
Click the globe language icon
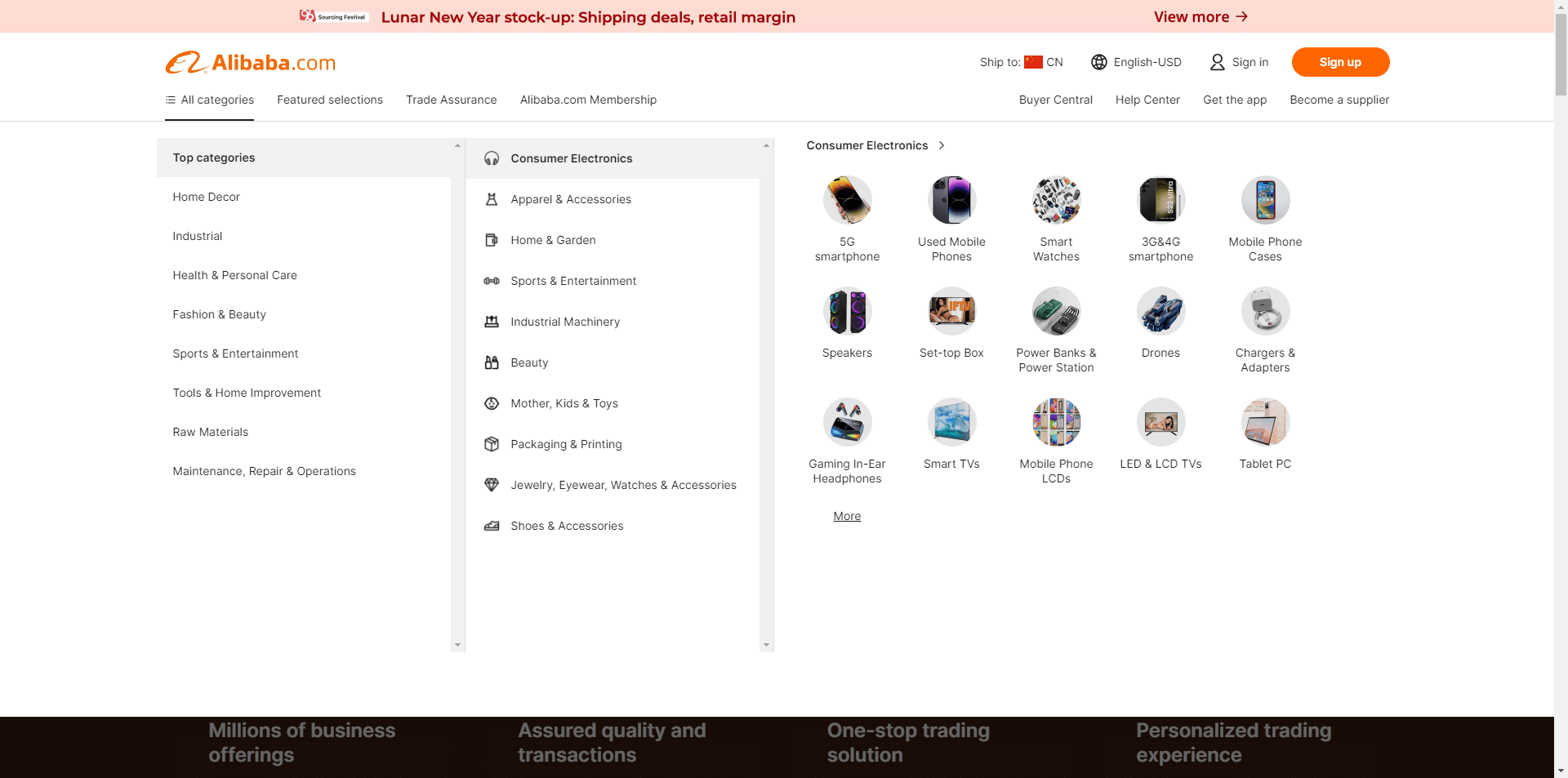[x=1099, y=62]
